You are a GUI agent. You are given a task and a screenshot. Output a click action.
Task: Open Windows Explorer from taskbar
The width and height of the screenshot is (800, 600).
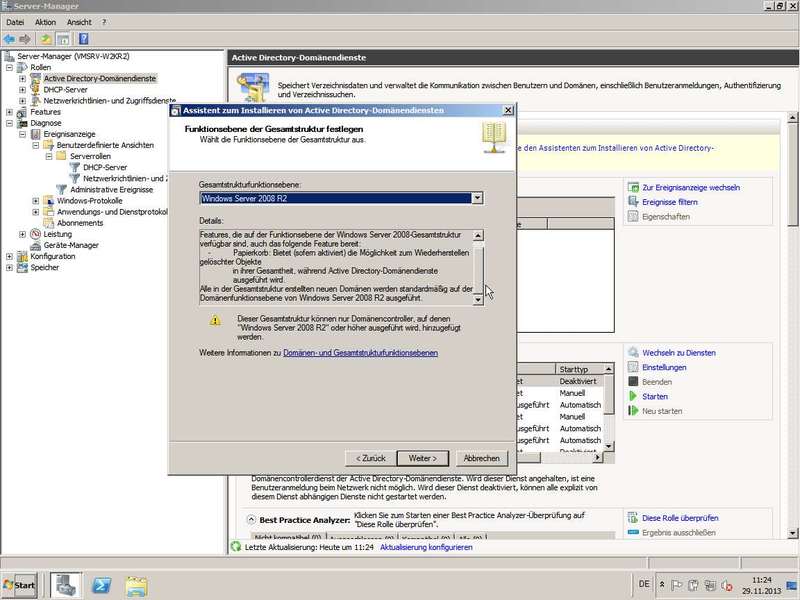[x=136, y=585]
